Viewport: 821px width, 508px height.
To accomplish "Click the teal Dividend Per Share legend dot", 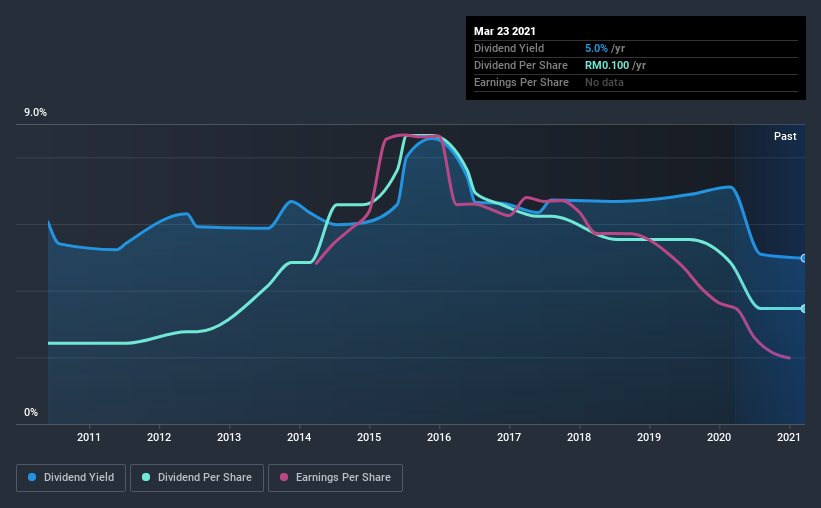I will click(x=146, y=477).
